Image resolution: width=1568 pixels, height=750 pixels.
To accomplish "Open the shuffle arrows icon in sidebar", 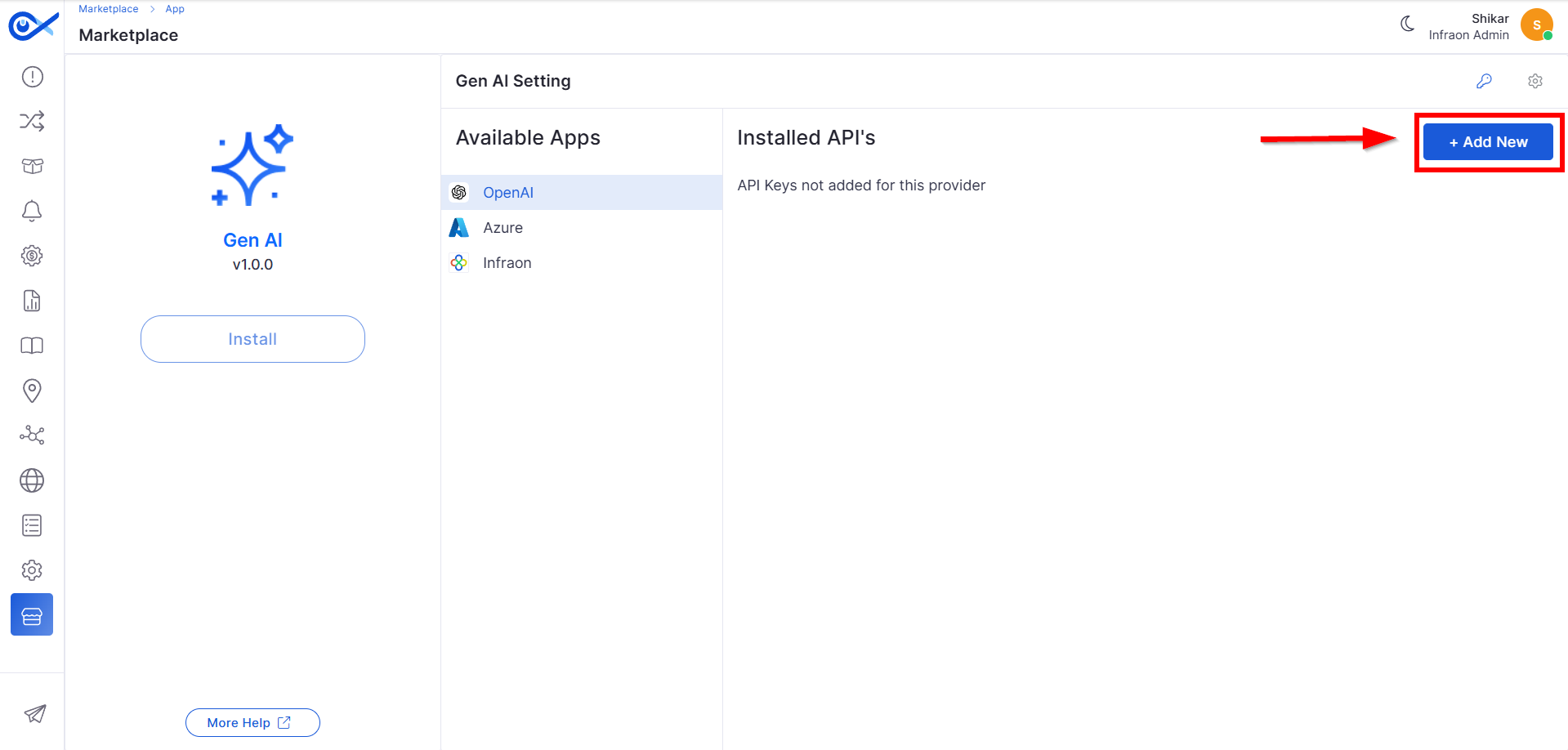I will coord(32,122).
